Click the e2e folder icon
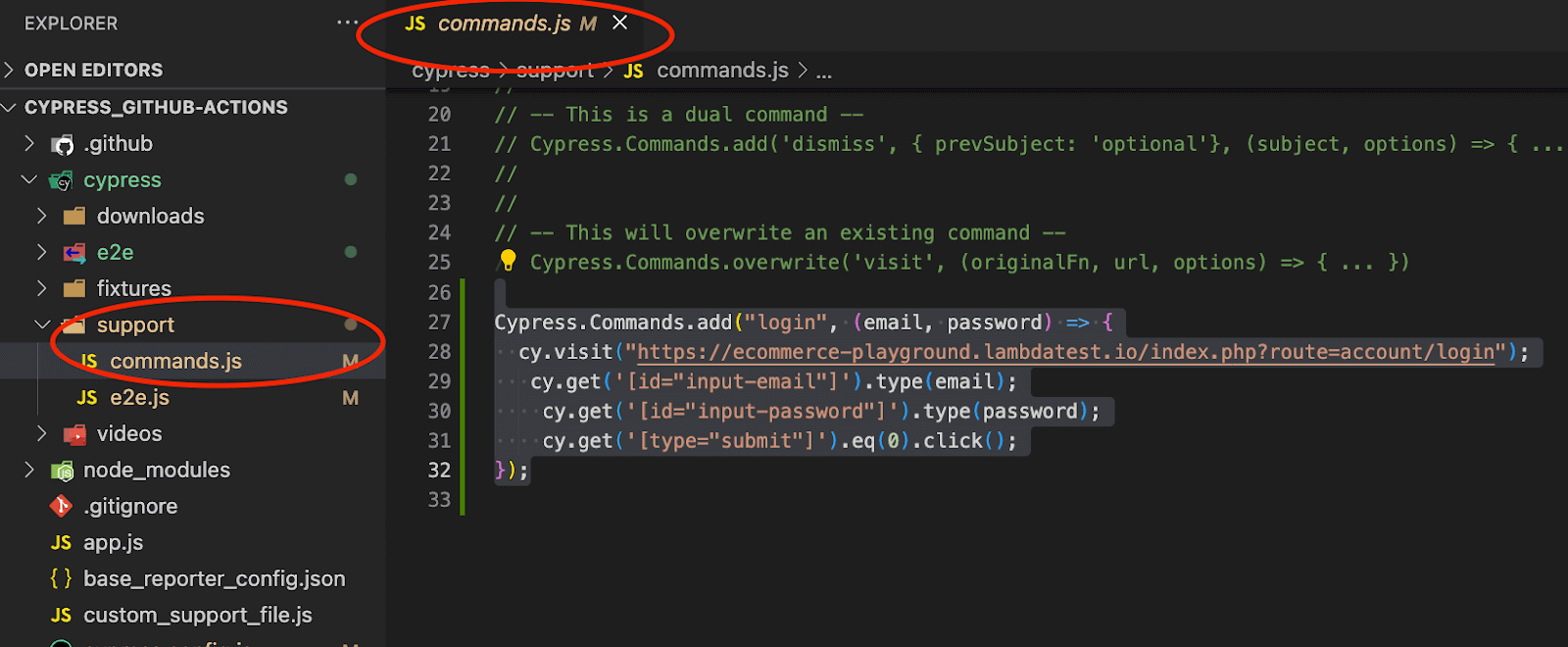Screen dimensions: 1568x647 [74, 253]
